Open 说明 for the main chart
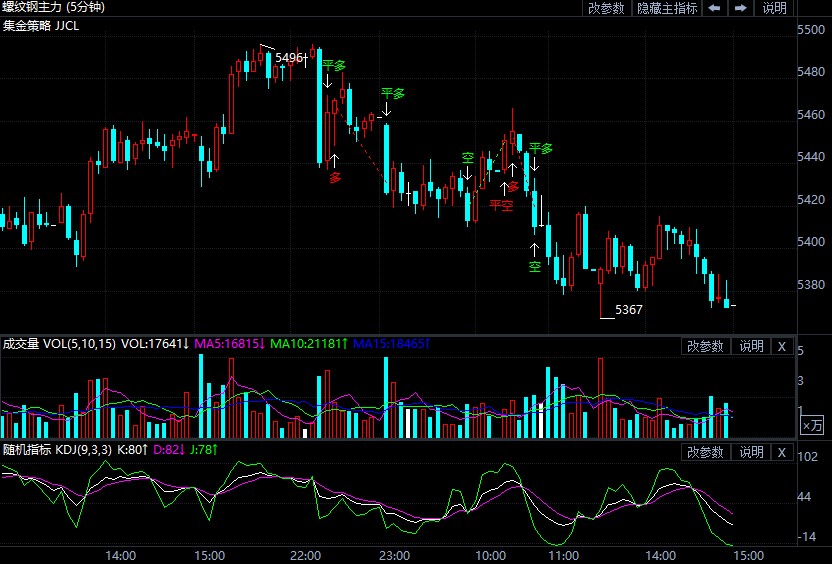The image size is (832, 564). click(775, 8)
